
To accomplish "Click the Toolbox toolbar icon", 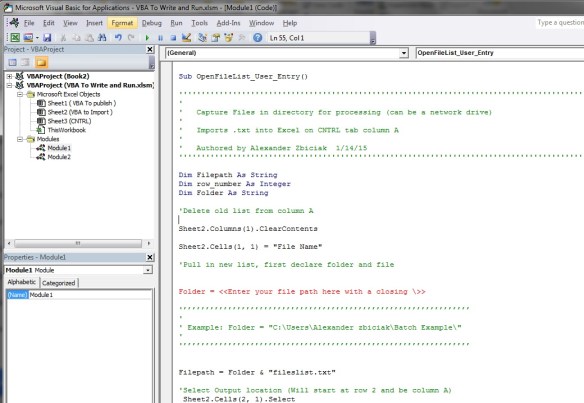I will 242,38.
